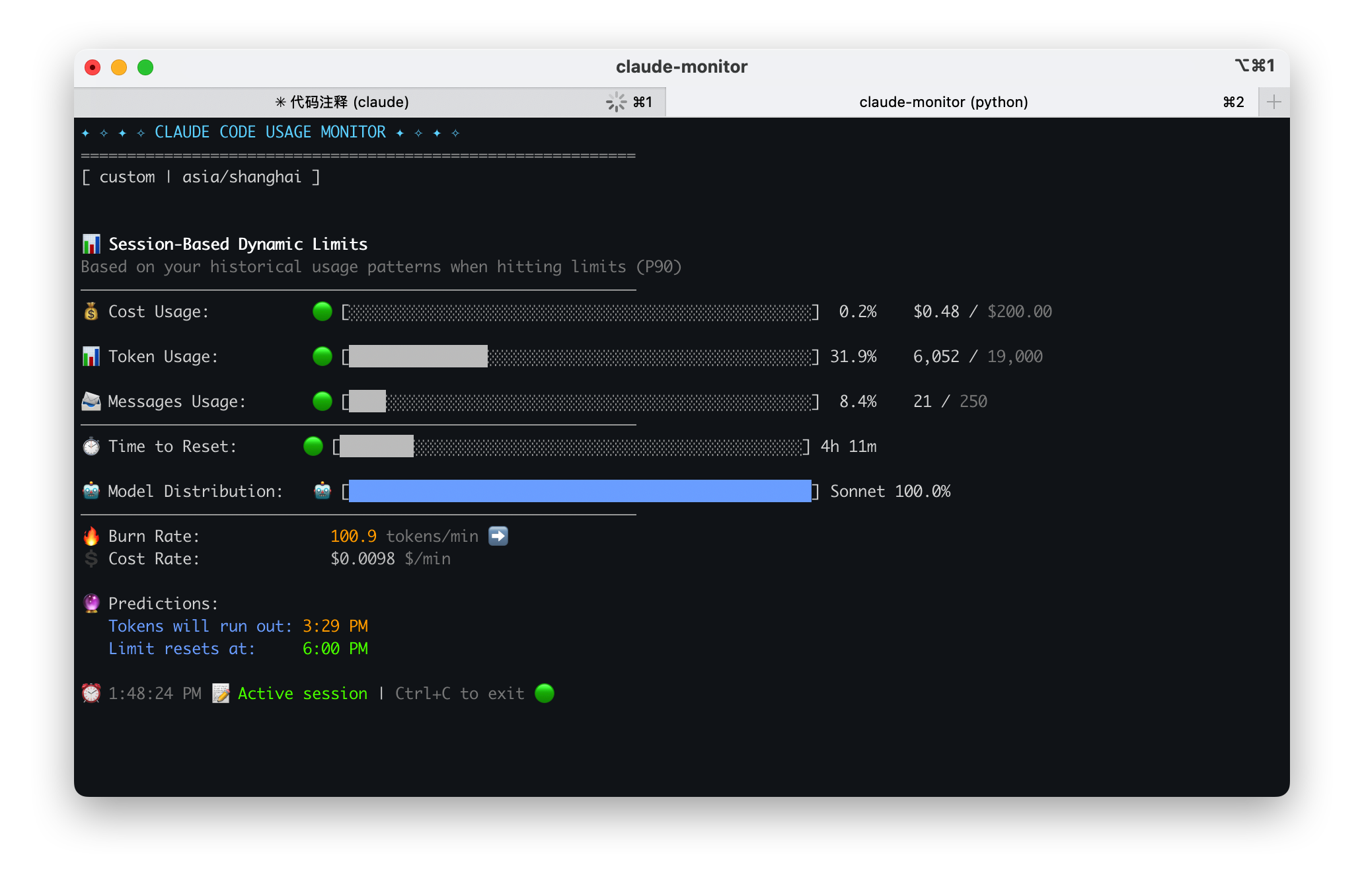Switch to the 代码注释 (claude) tab
This screenshot has height=896, width=1364.
pos(342,102)
